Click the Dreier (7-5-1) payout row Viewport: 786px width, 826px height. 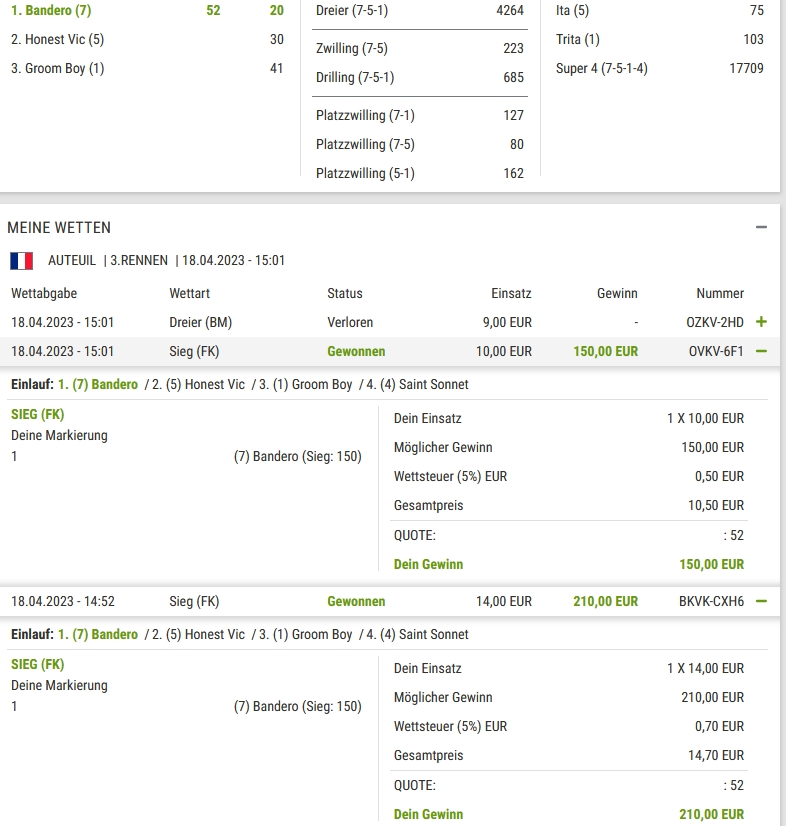(x=420, y=10)
